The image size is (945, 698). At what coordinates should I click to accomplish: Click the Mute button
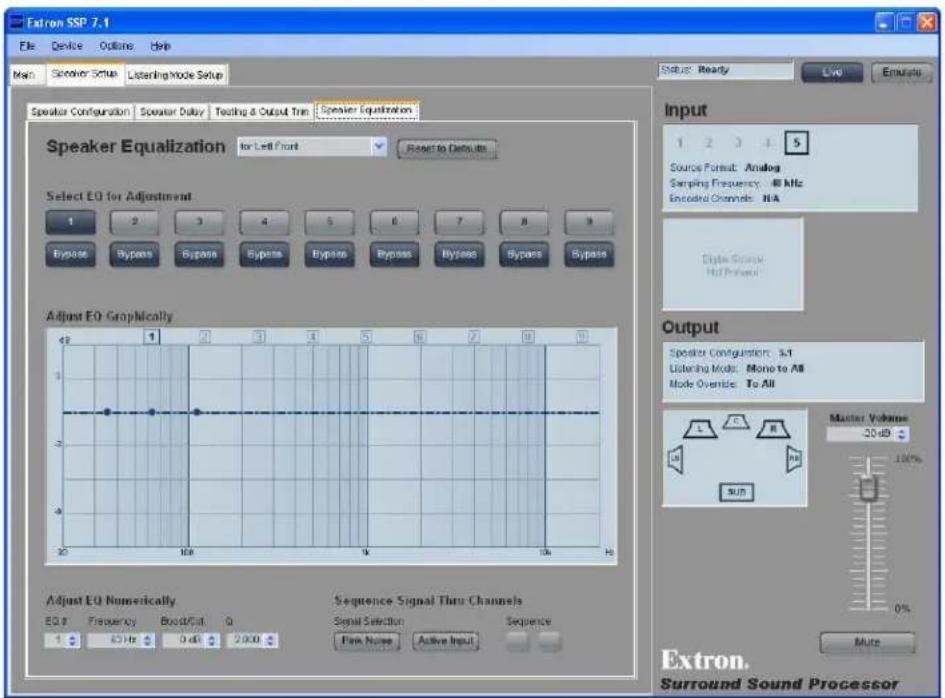867,643
